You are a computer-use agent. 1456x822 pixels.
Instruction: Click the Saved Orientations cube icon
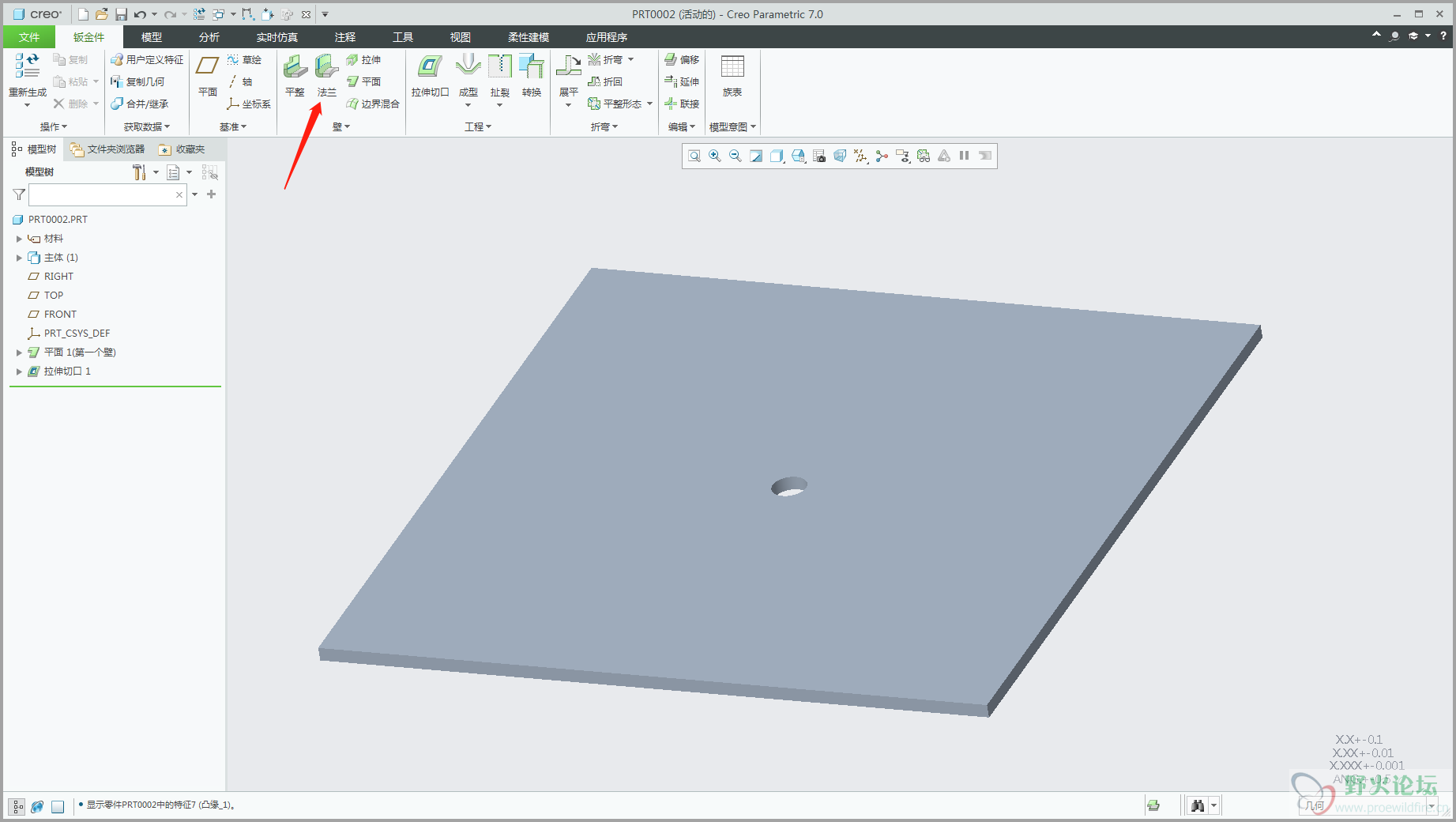(x=798, y=156)
